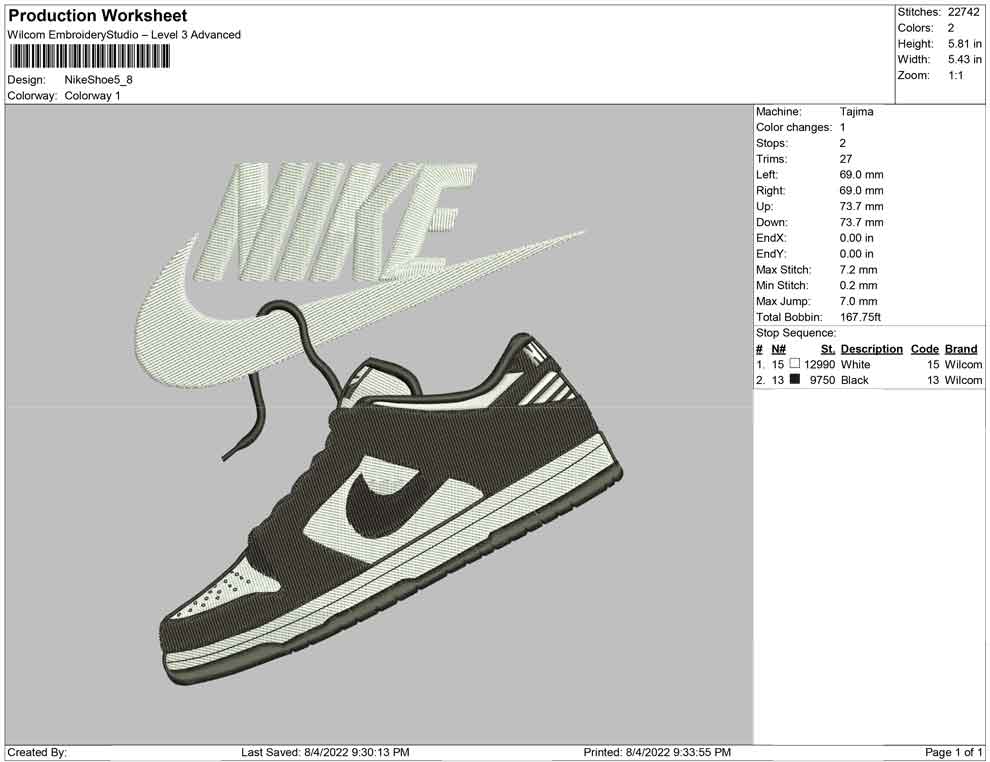
Task: Click the 'Trims:' value 27
Action: pos(846,159)
